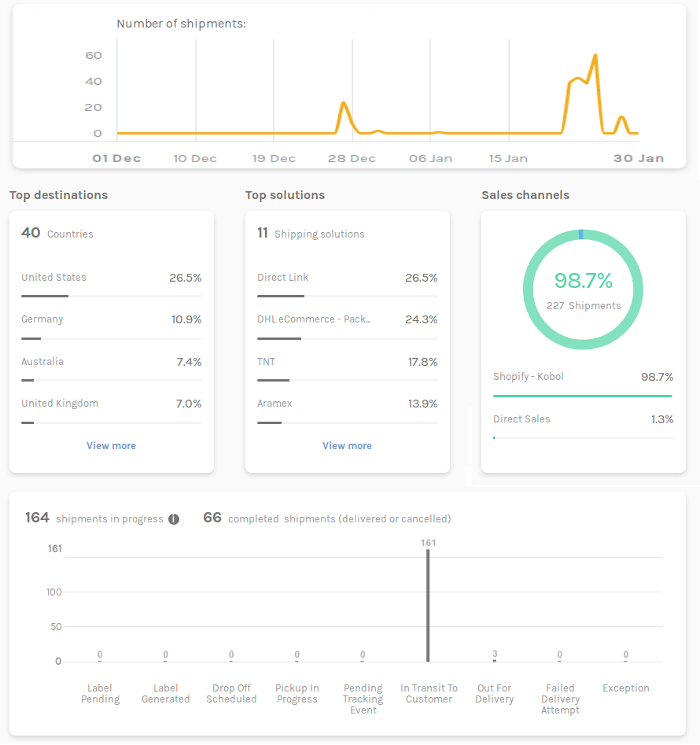Click the blue segment of the donut chart
Image resolution: width=700 pixels, height=745 pixels.
click(x=581, y=234)
